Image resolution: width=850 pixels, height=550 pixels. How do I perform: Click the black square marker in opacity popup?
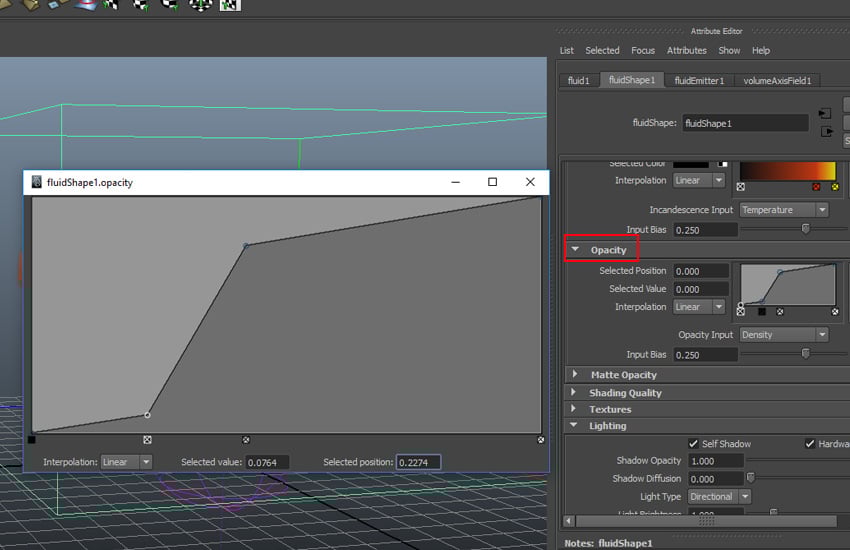point(32,439)
